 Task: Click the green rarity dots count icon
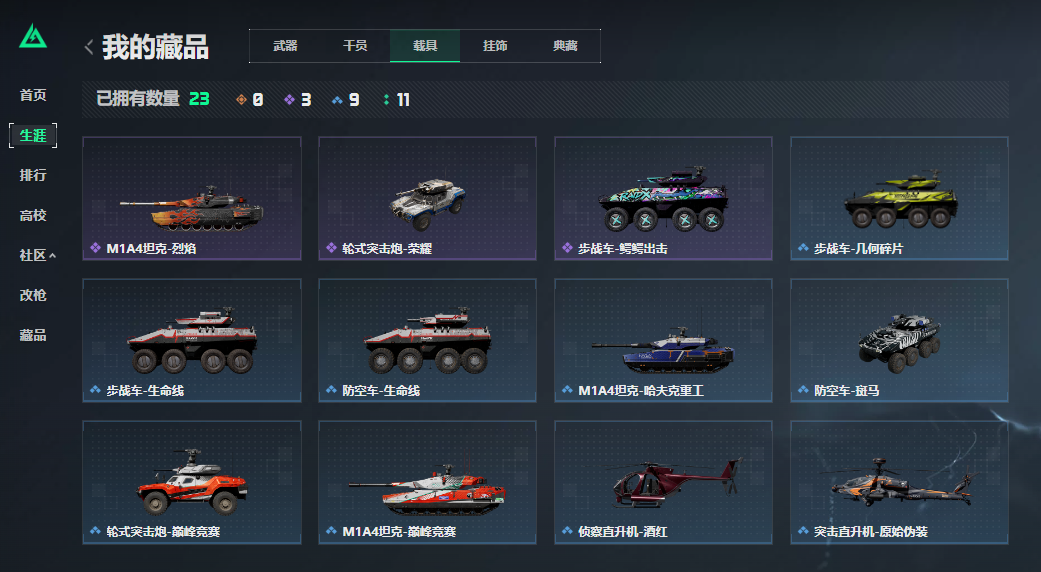coord(386,100)
